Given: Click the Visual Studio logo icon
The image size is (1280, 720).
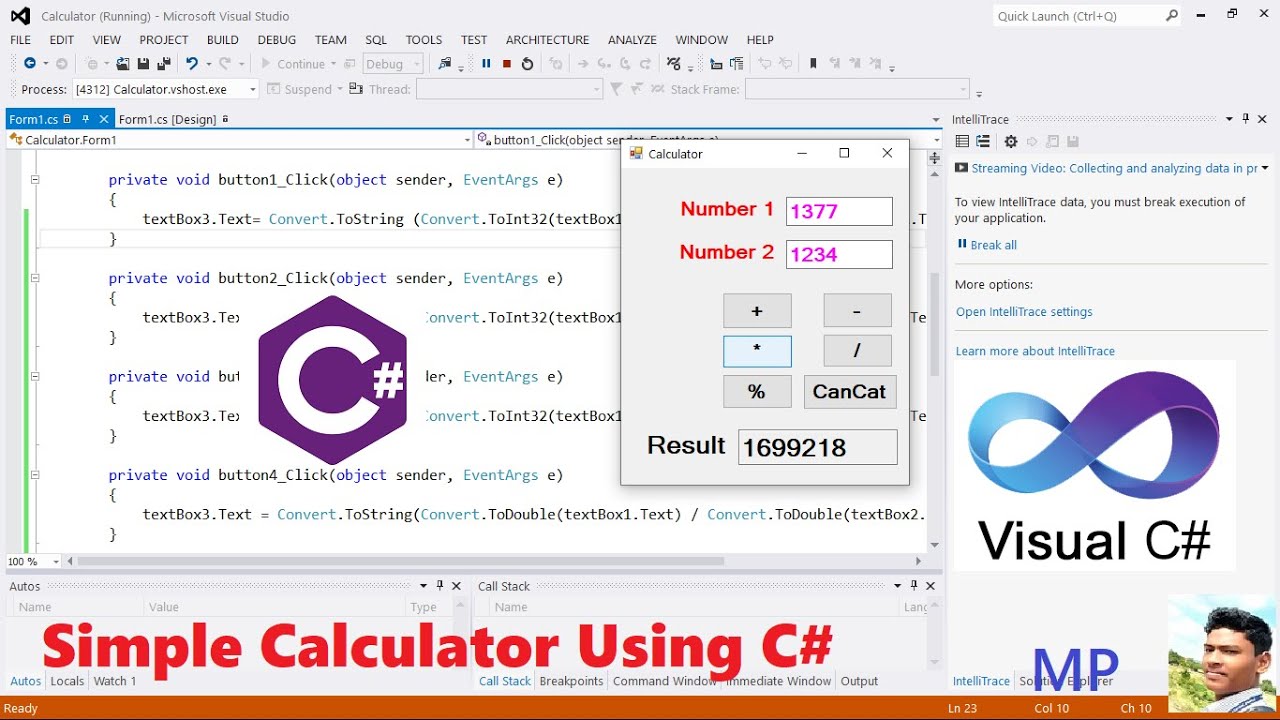Looking at the screenshot, I should click(20, 16).
